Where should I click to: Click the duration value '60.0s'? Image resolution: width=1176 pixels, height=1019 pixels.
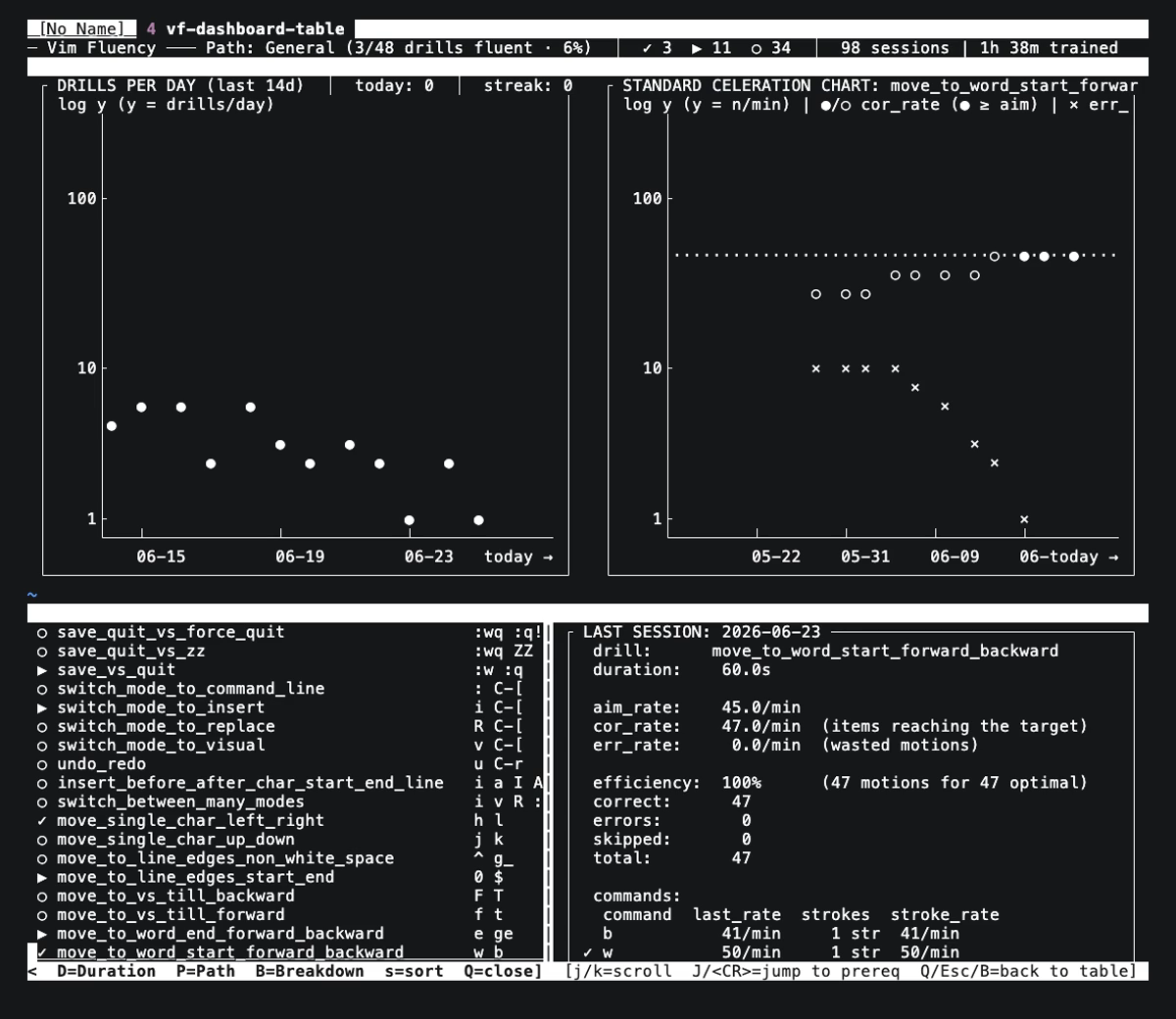point(747,670)
